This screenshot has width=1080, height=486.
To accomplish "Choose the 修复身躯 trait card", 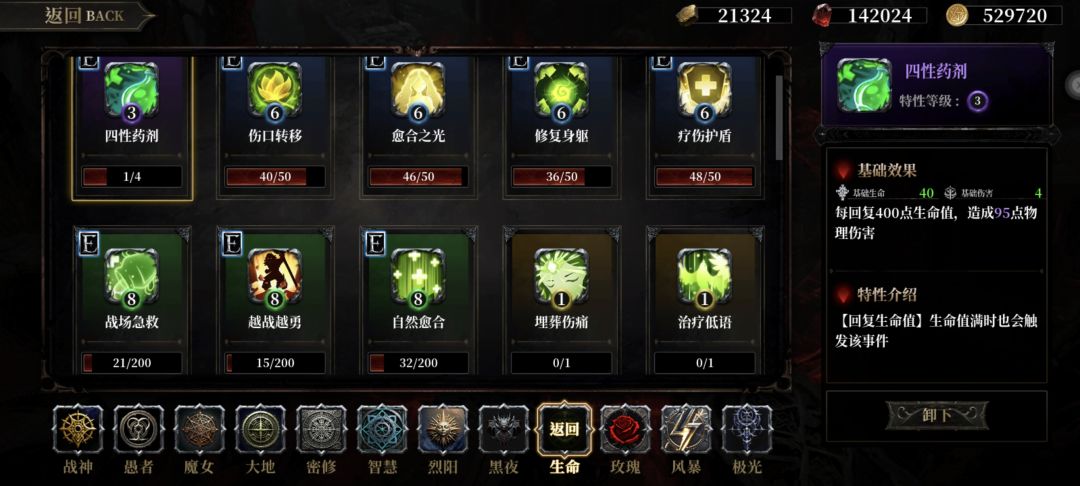I will point(561,127).
